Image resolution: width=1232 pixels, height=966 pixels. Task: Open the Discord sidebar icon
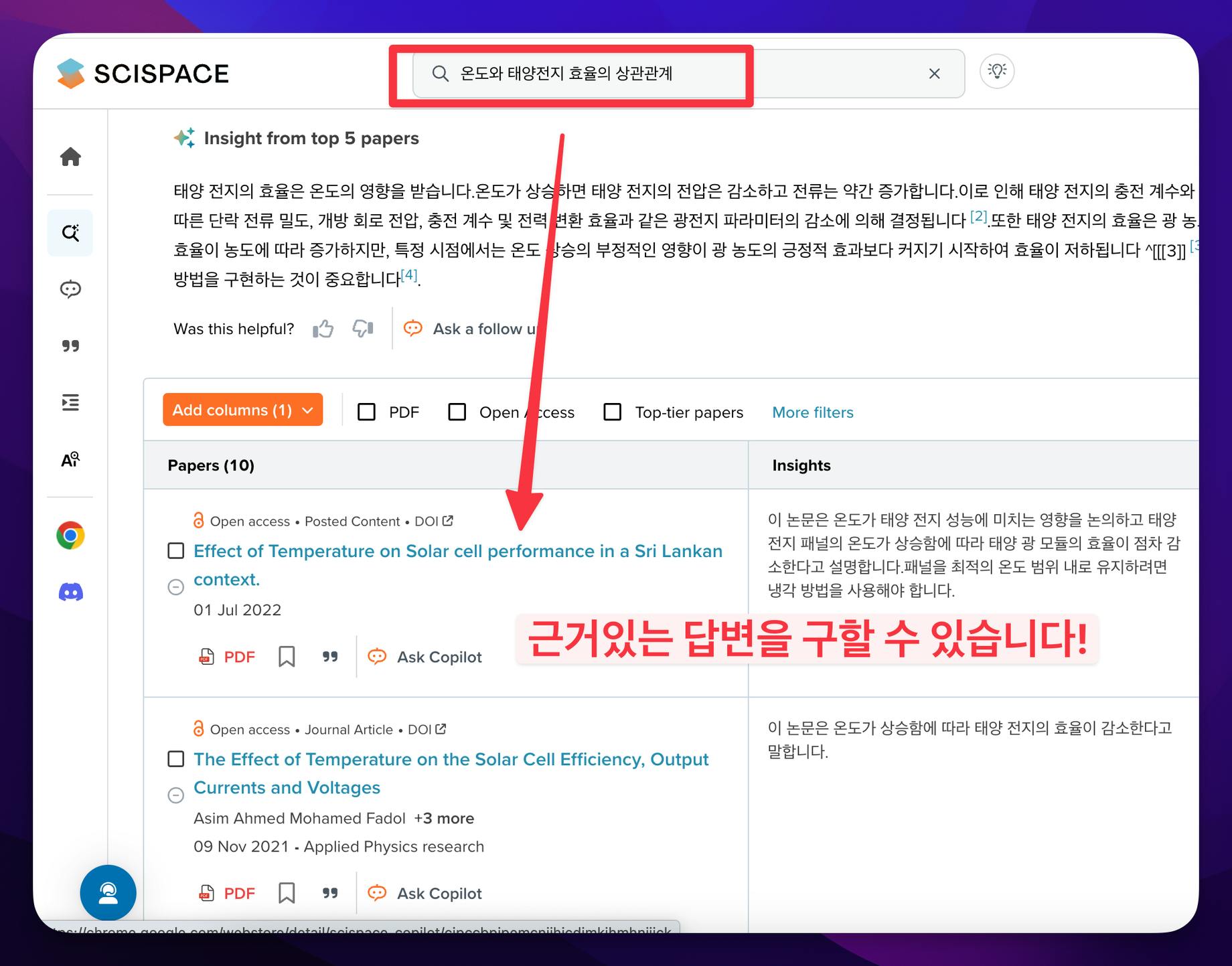70,592
